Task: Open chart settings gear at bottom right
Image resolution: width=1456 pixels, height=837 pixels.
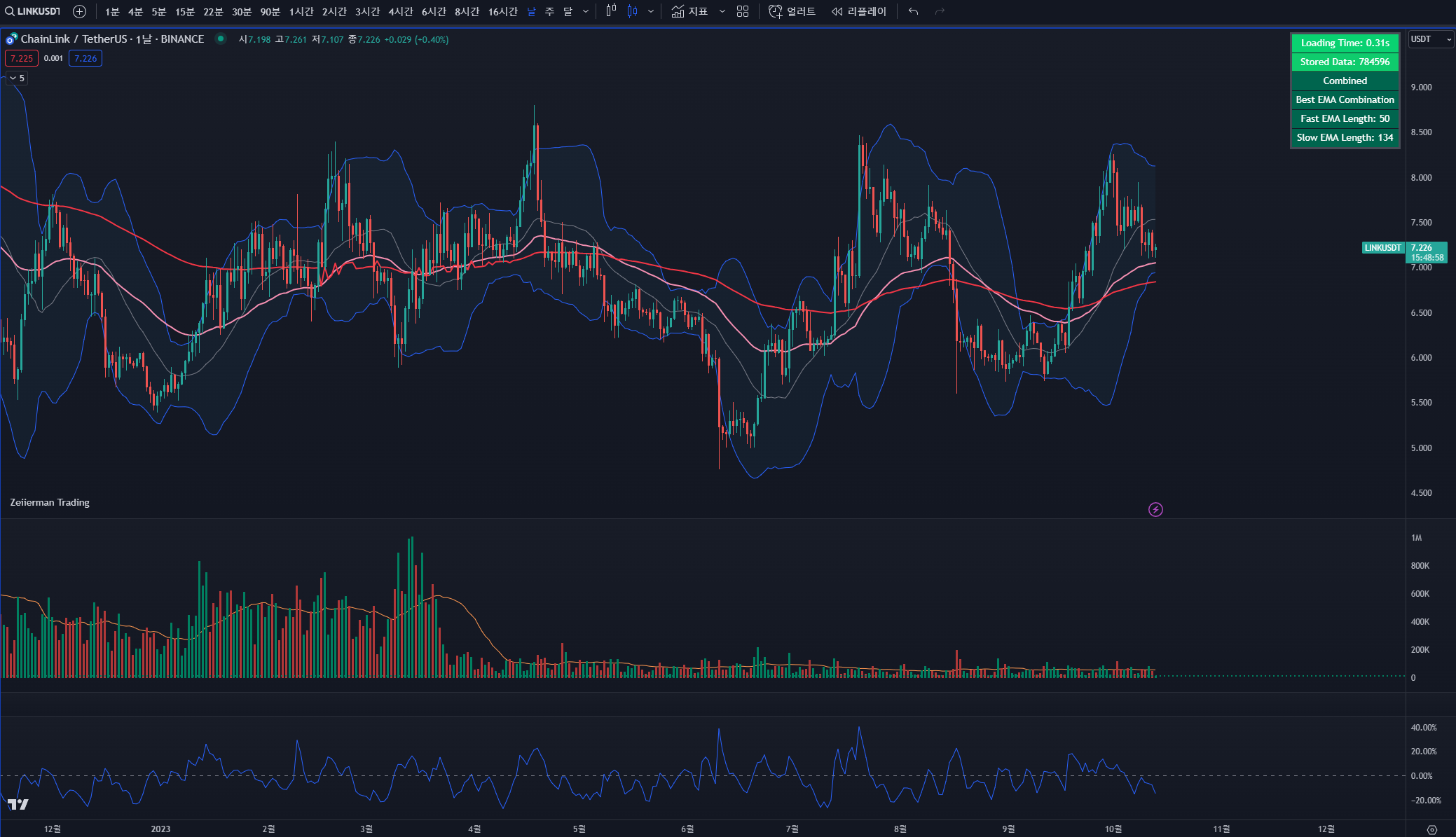Action: 1432,829
